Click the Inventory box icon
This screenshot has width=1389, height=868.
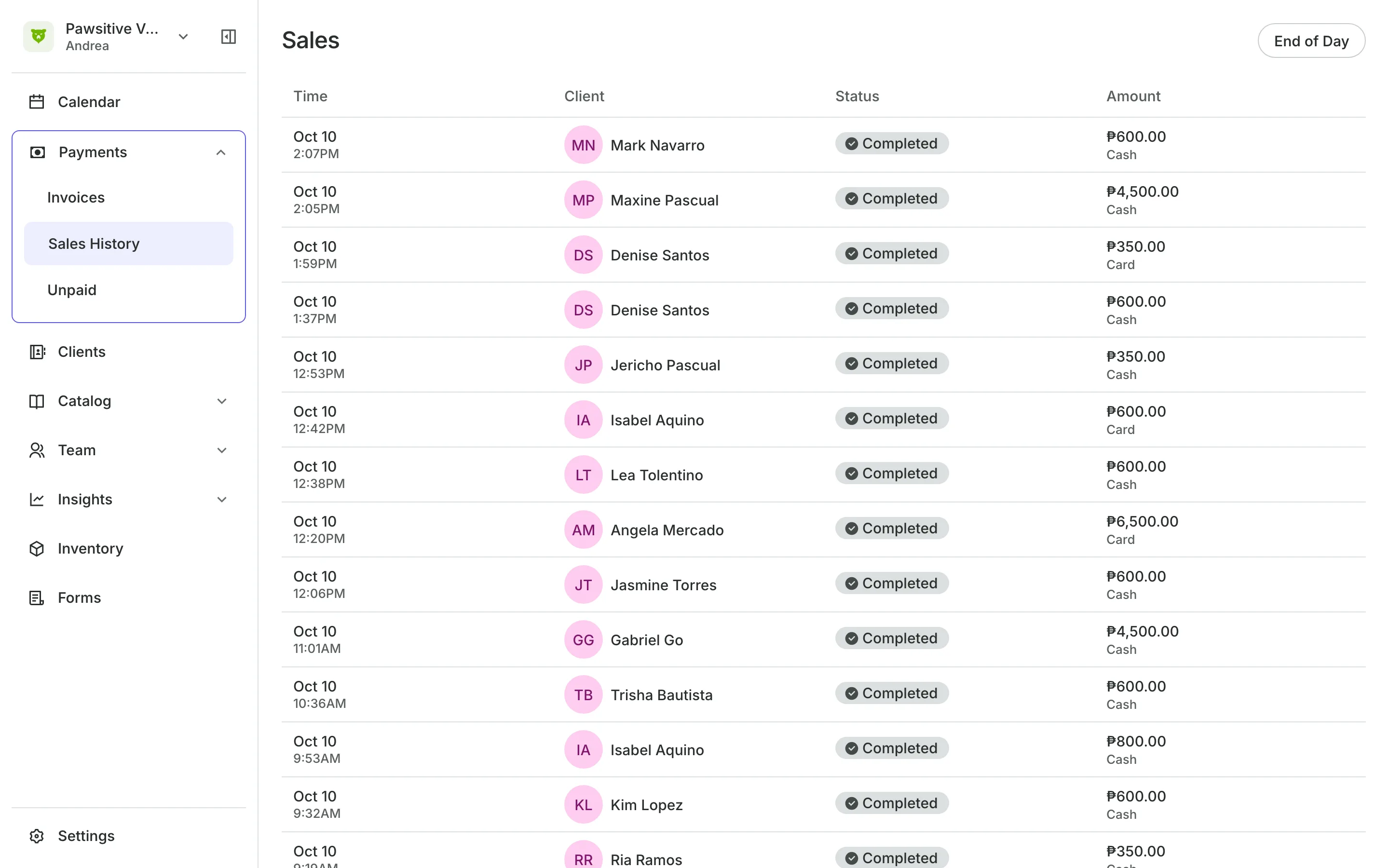(37, 549)
